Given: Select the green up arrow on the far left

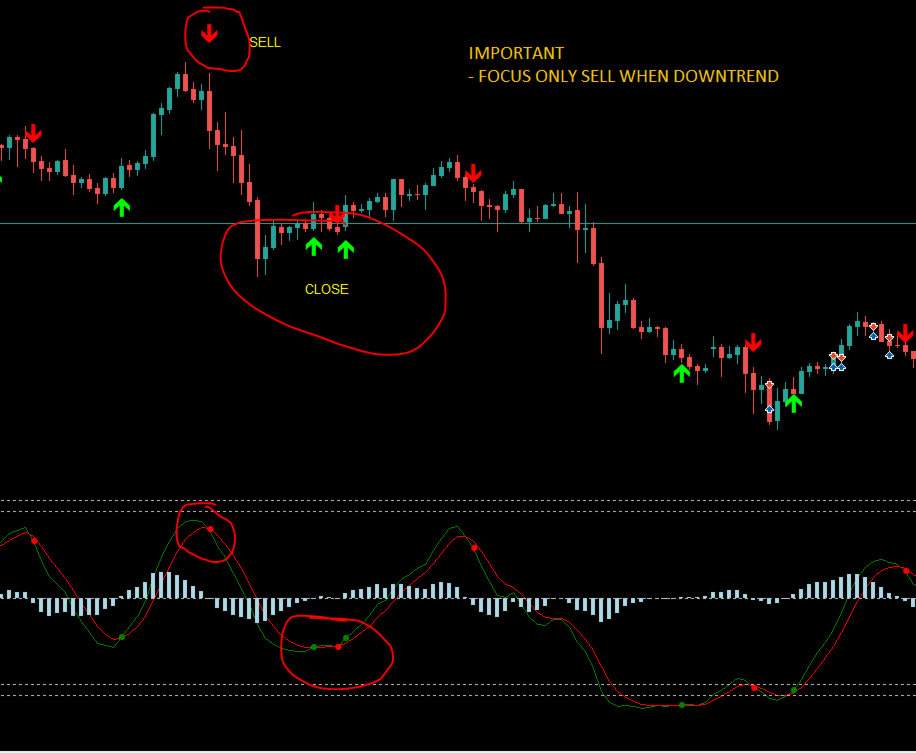Looking at the screenshot, I should (x=120, y=206).
